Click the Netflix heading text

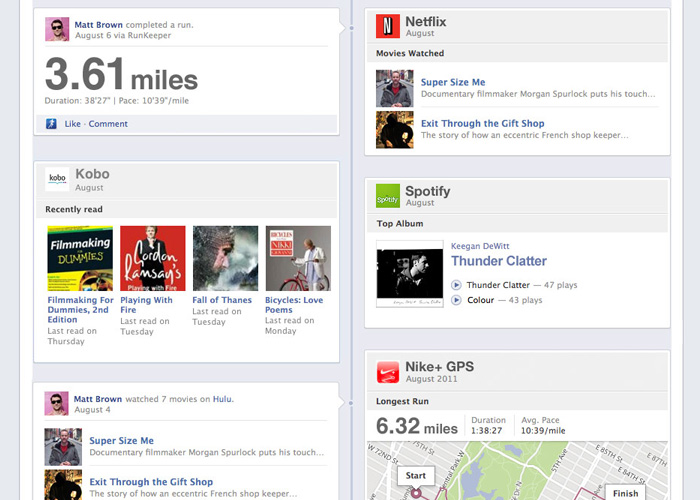point(425,21)
